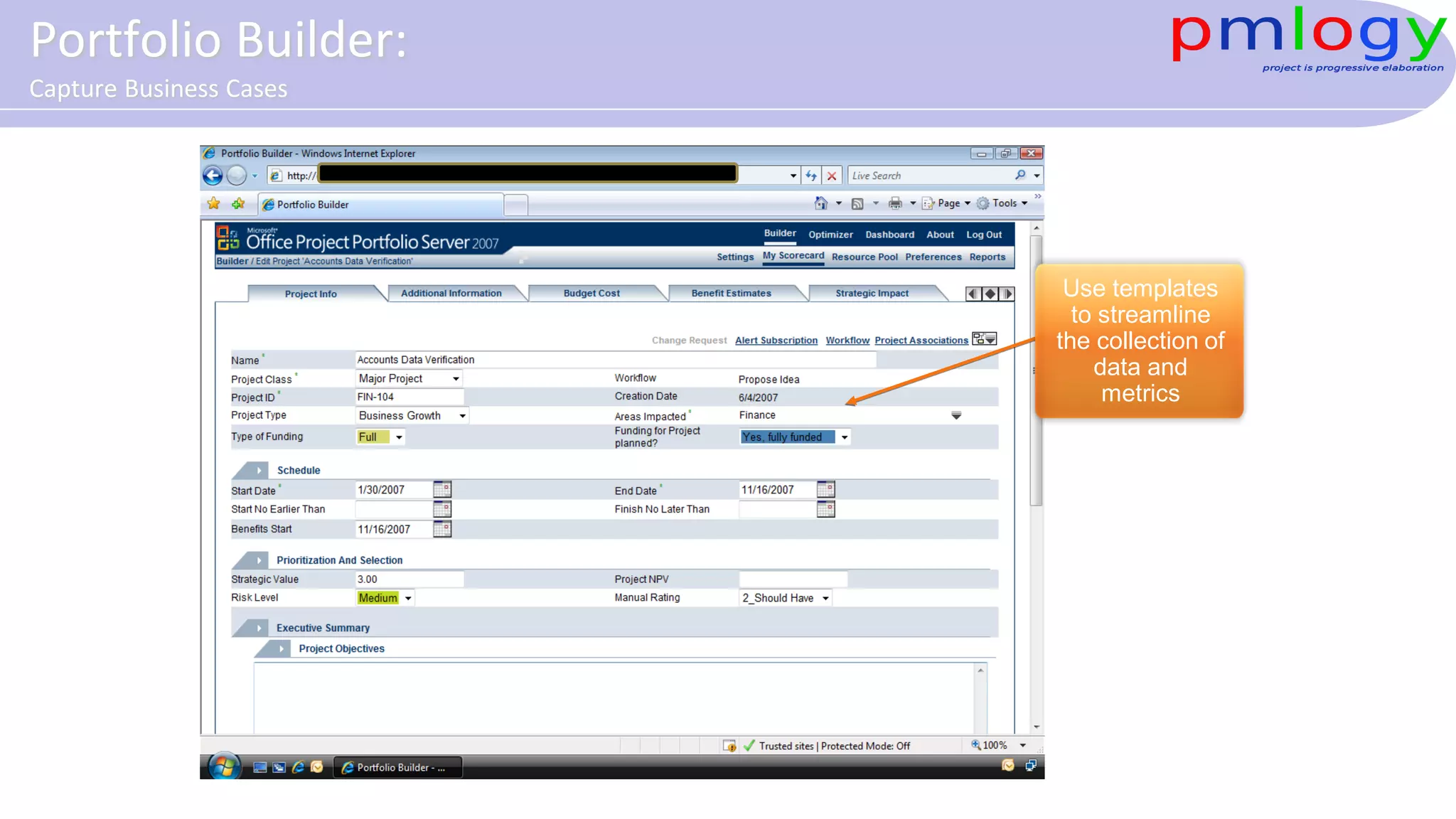Open the Manual Rating dropdown

825,599
